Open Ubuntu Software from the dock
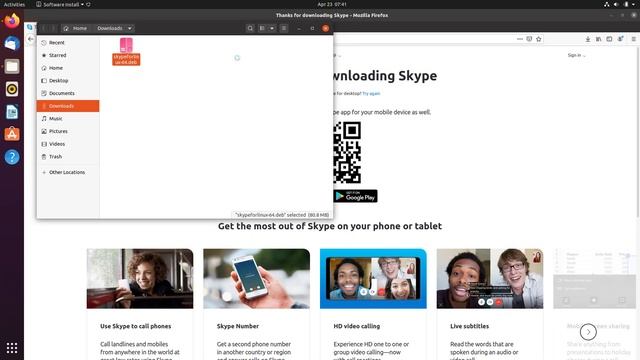The width and height of the screenshot is (640, 360). (12, 134)
